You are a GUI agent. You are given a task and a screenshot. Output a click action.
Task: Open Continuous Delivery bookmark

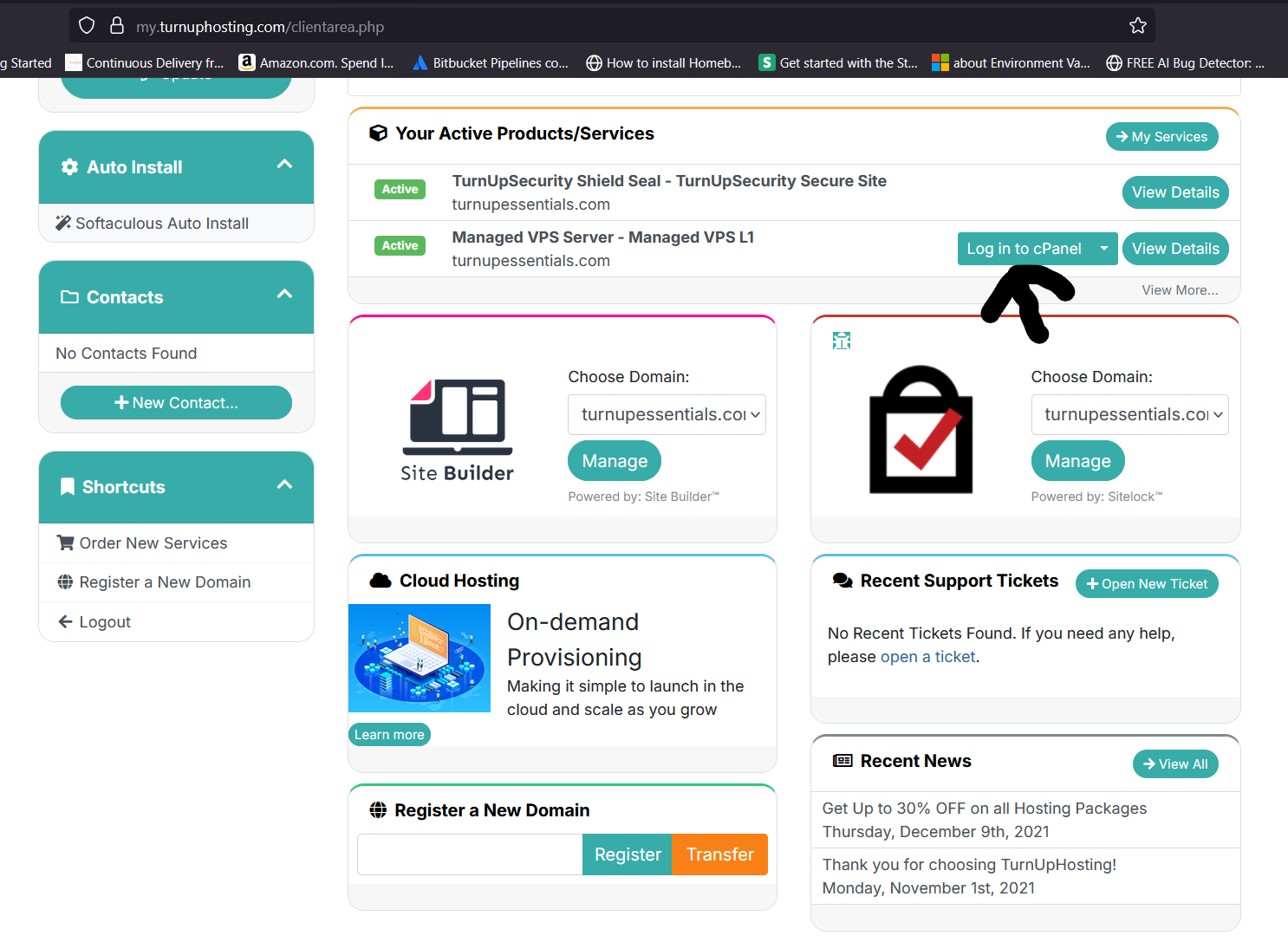[145, 62]
